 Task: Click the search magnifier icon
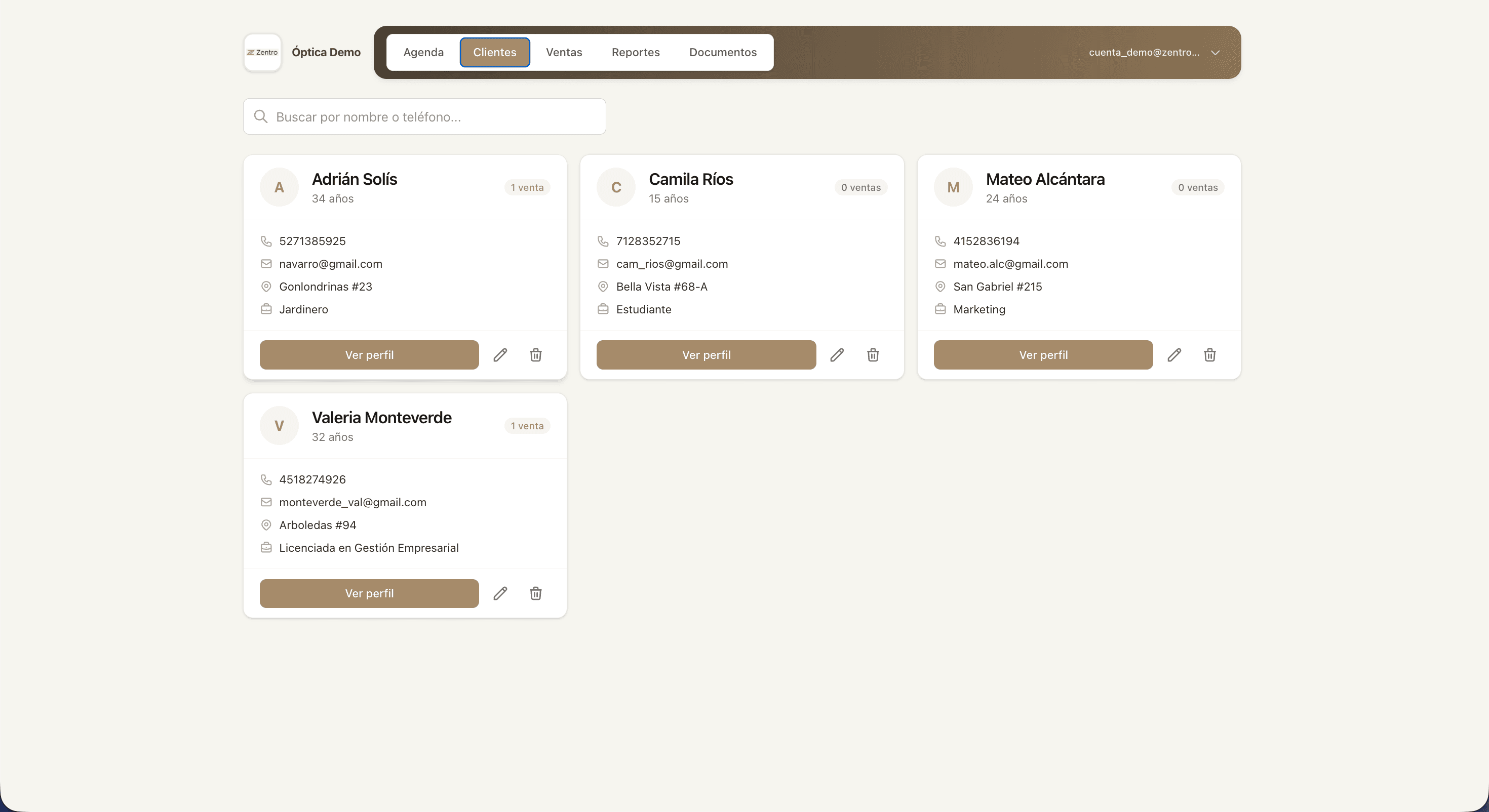click(x=261, y=116)
